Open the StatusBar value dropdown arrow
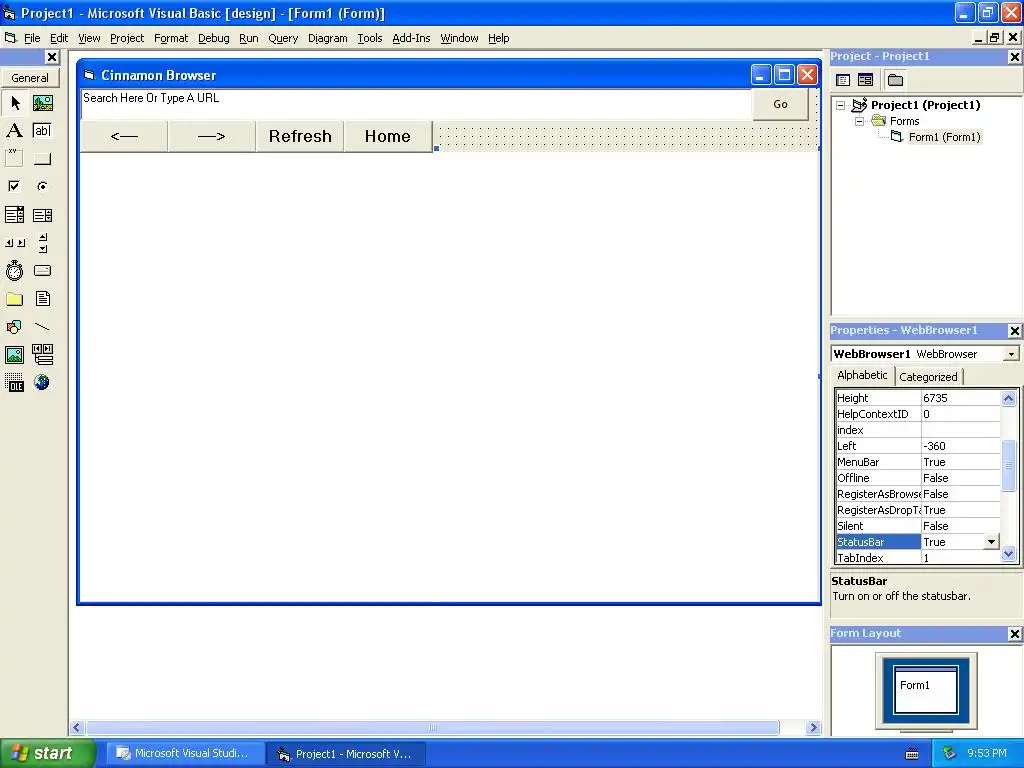 point(991,542)
